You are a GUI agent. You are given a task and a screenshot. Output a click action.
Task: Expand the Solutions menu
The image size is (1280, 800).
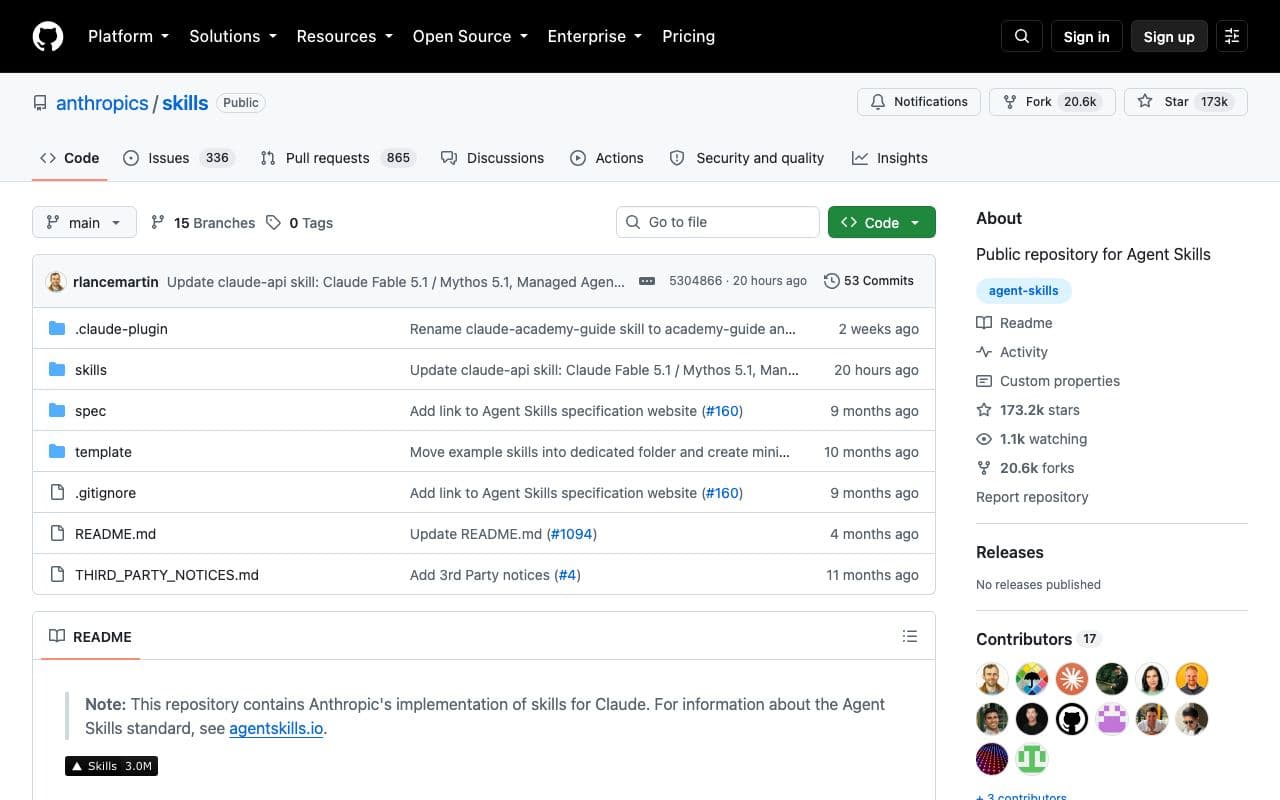coord(232,36)
